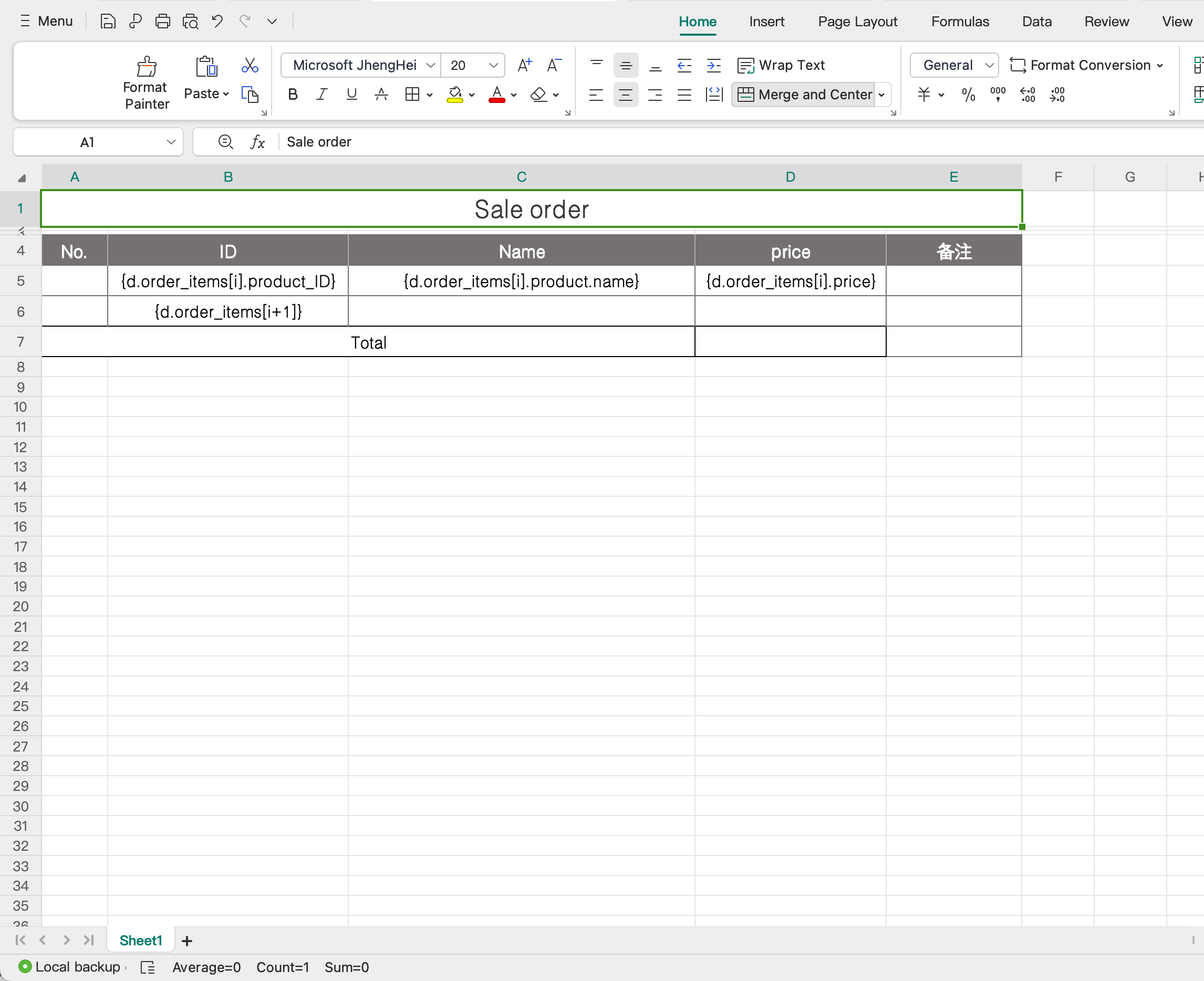The image size is (1204, 981).
Task: Click the Cut scissors icon
Action: click(250, 65)
